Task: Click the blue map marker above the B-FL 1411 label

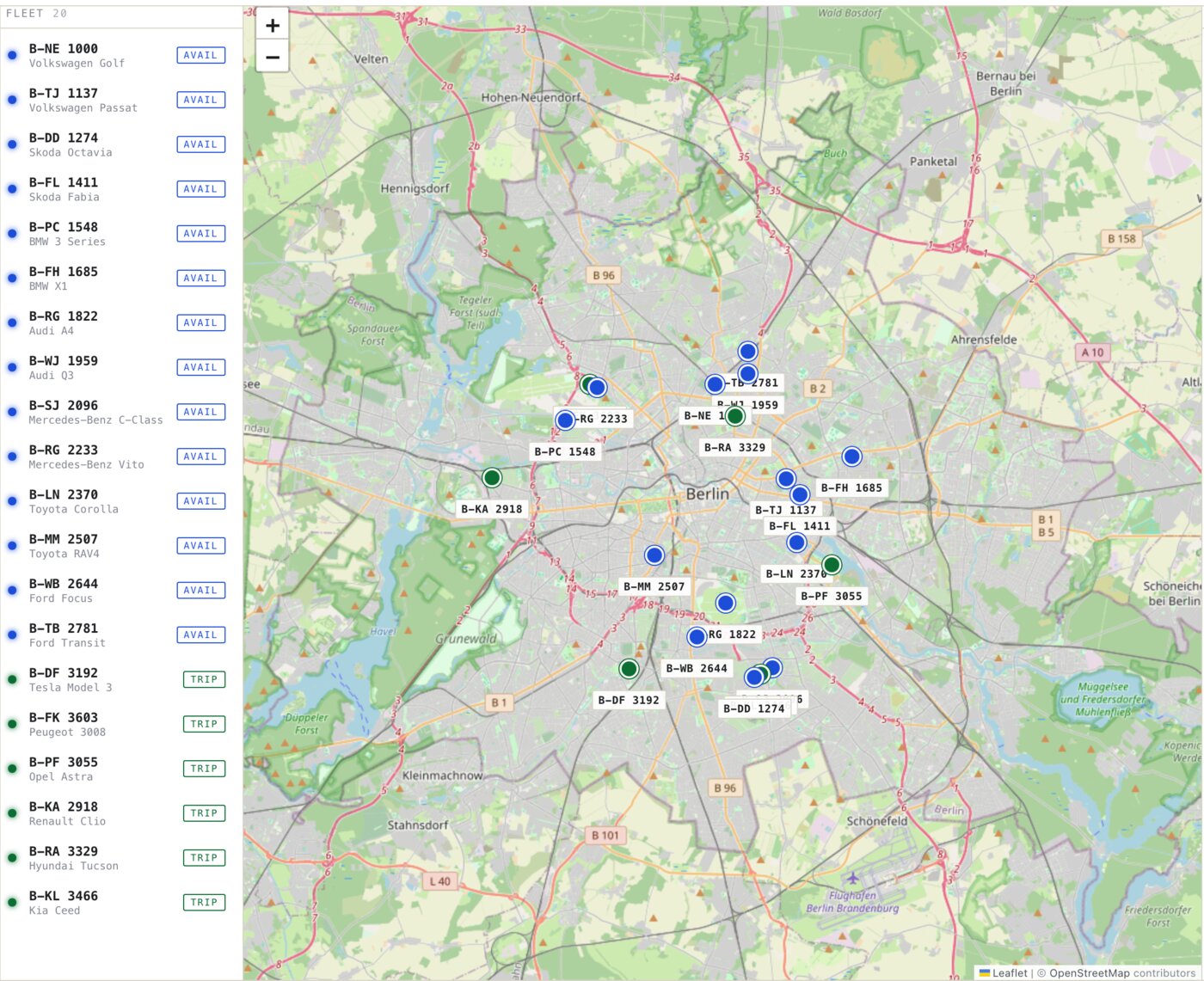Action: point(800,494)
